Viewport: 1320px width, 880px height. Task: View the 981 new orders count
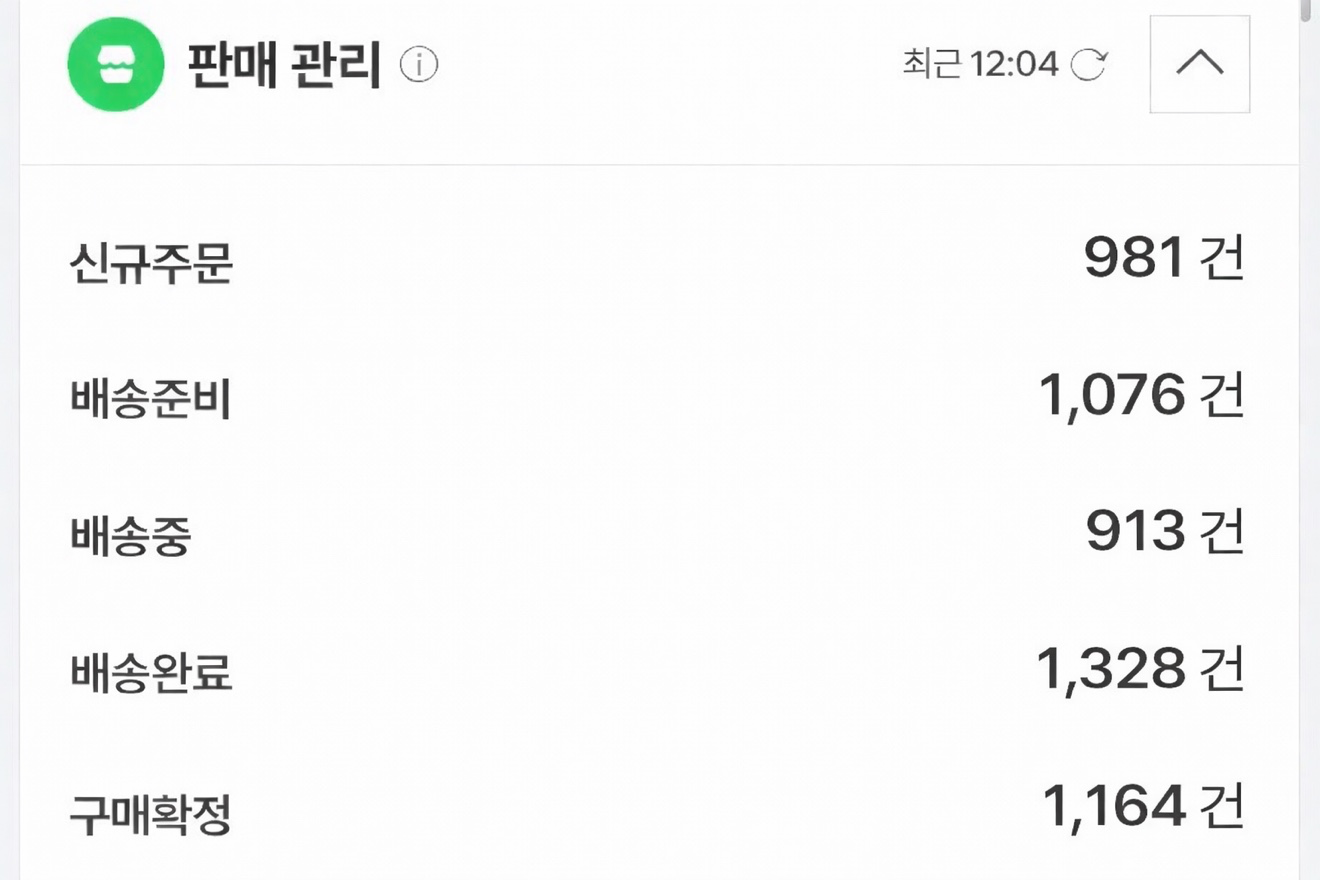click(x=1134, y=259)
